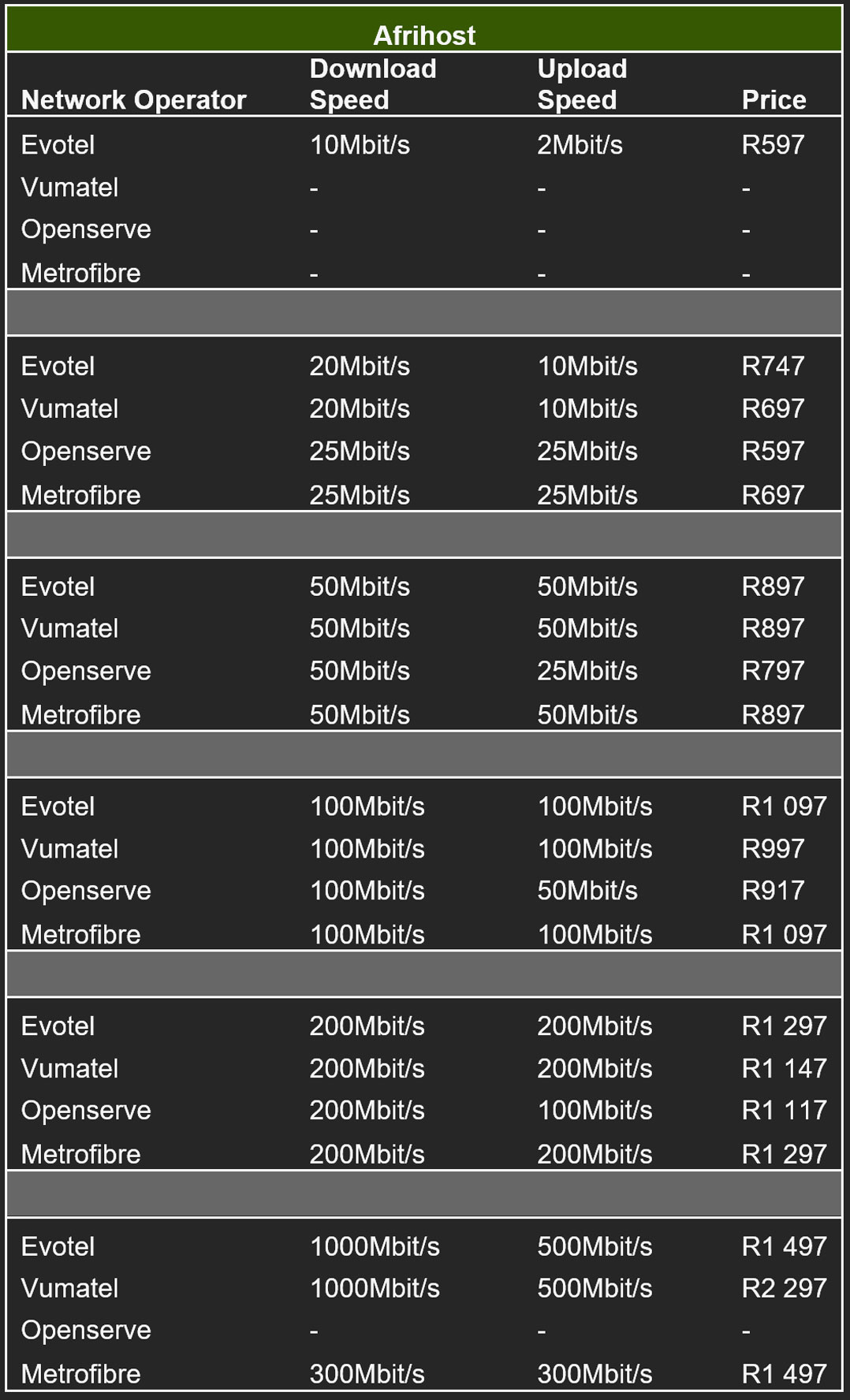
Task: Select the Price column header
Action: [774, 100]
